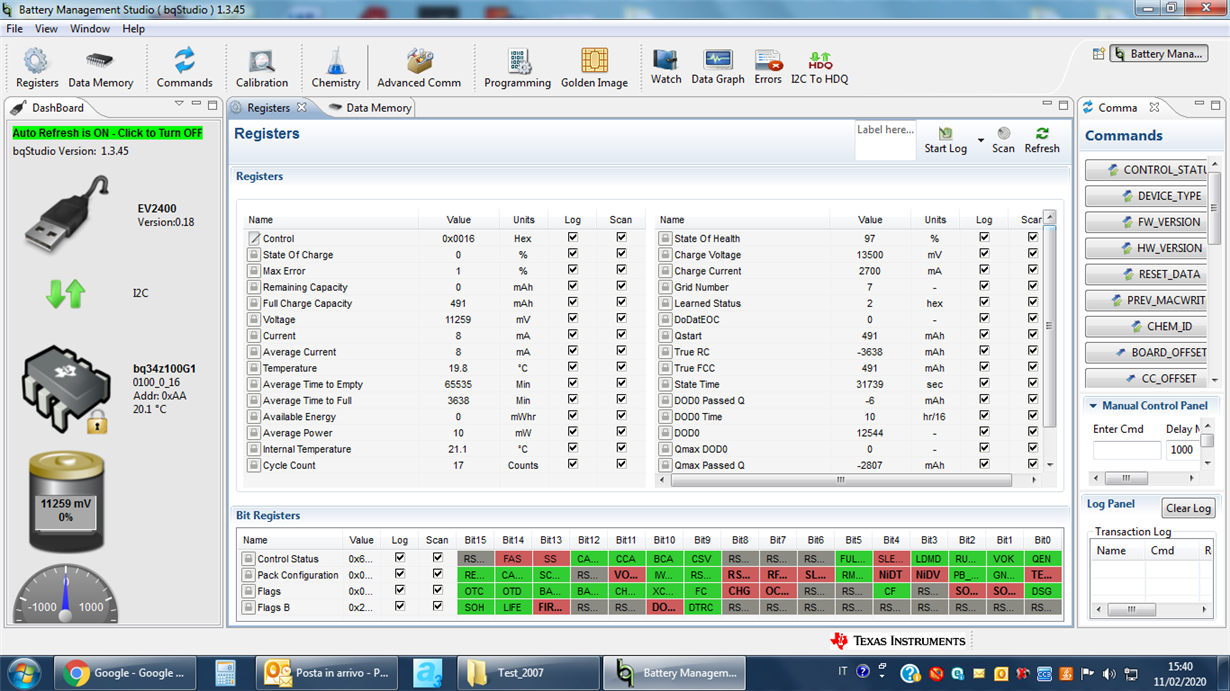The width and height of the screenshot is (1230, 691).
Task: Click the Control register edit icon
Action: click(x=254, y=239)
